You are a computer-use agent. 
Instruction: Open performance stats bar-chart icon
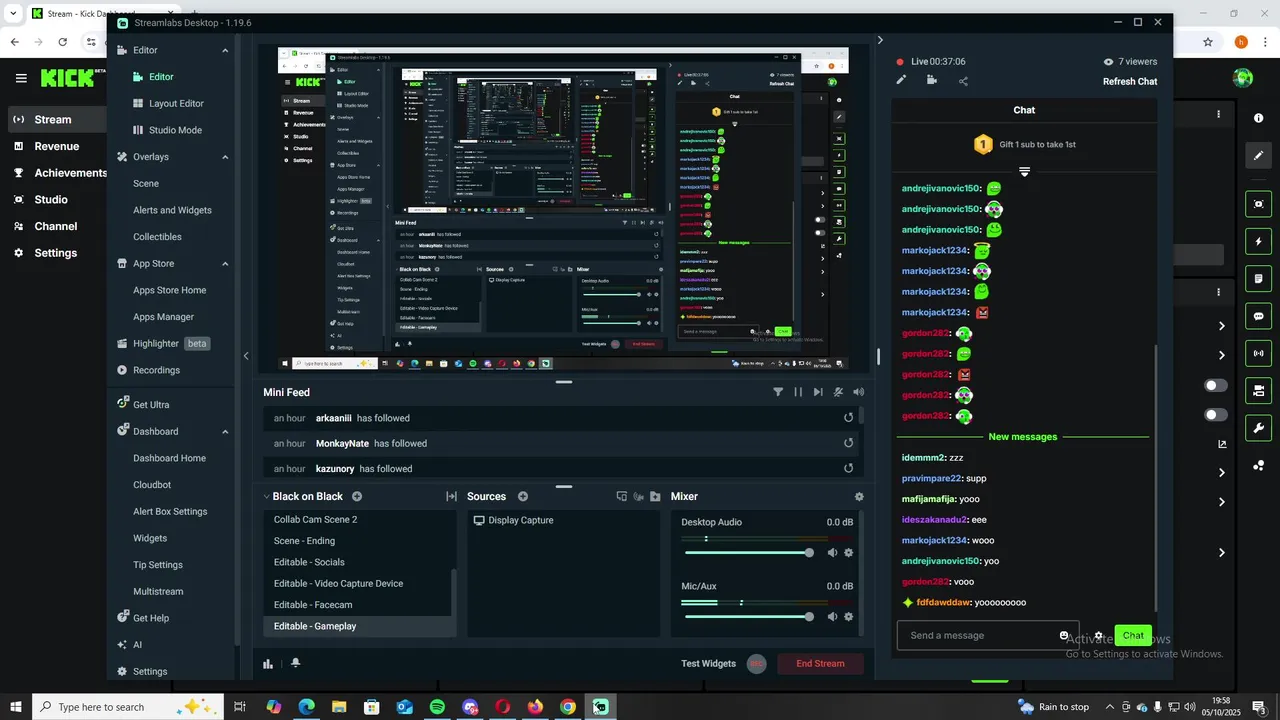point(268,663)
